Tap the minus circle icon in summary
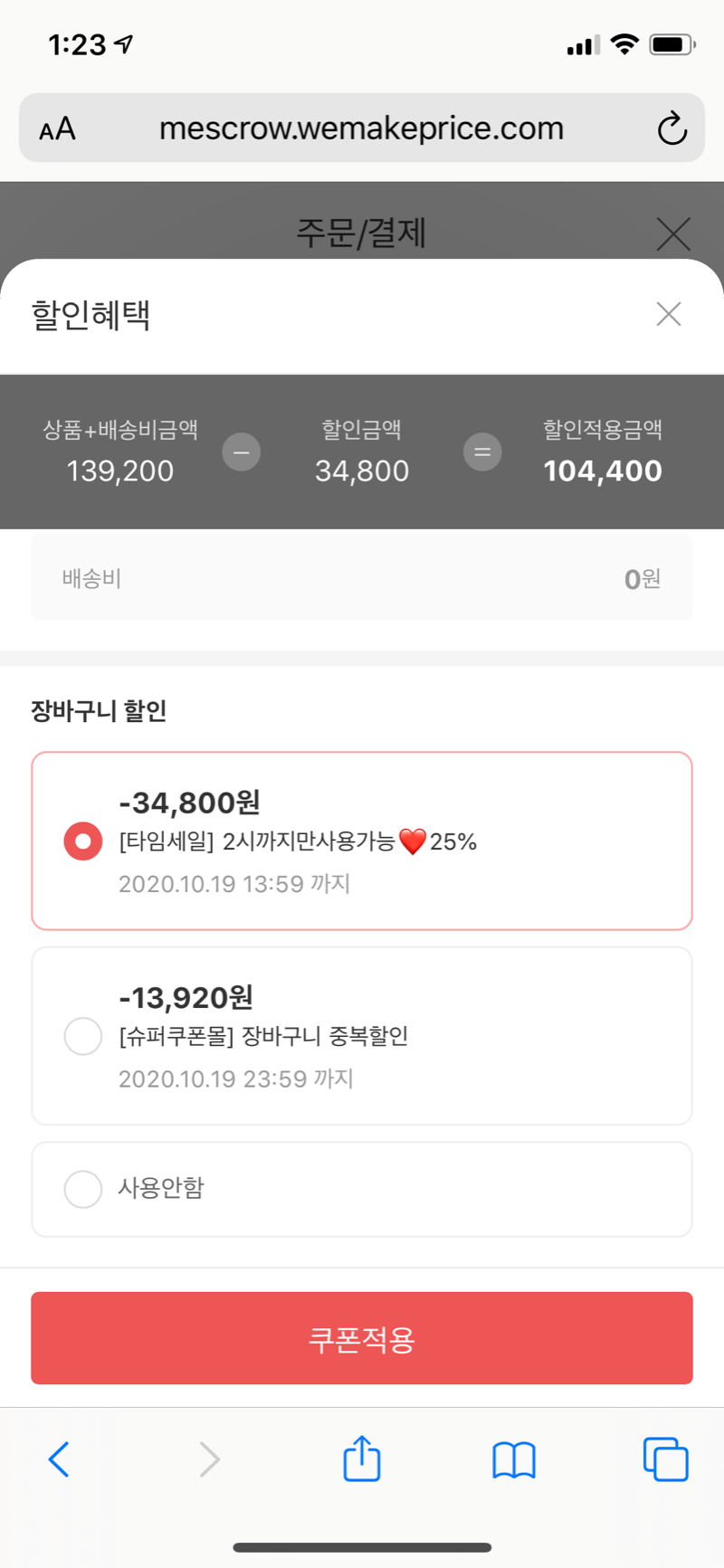Screen dimensions: 724x1568 242,452
